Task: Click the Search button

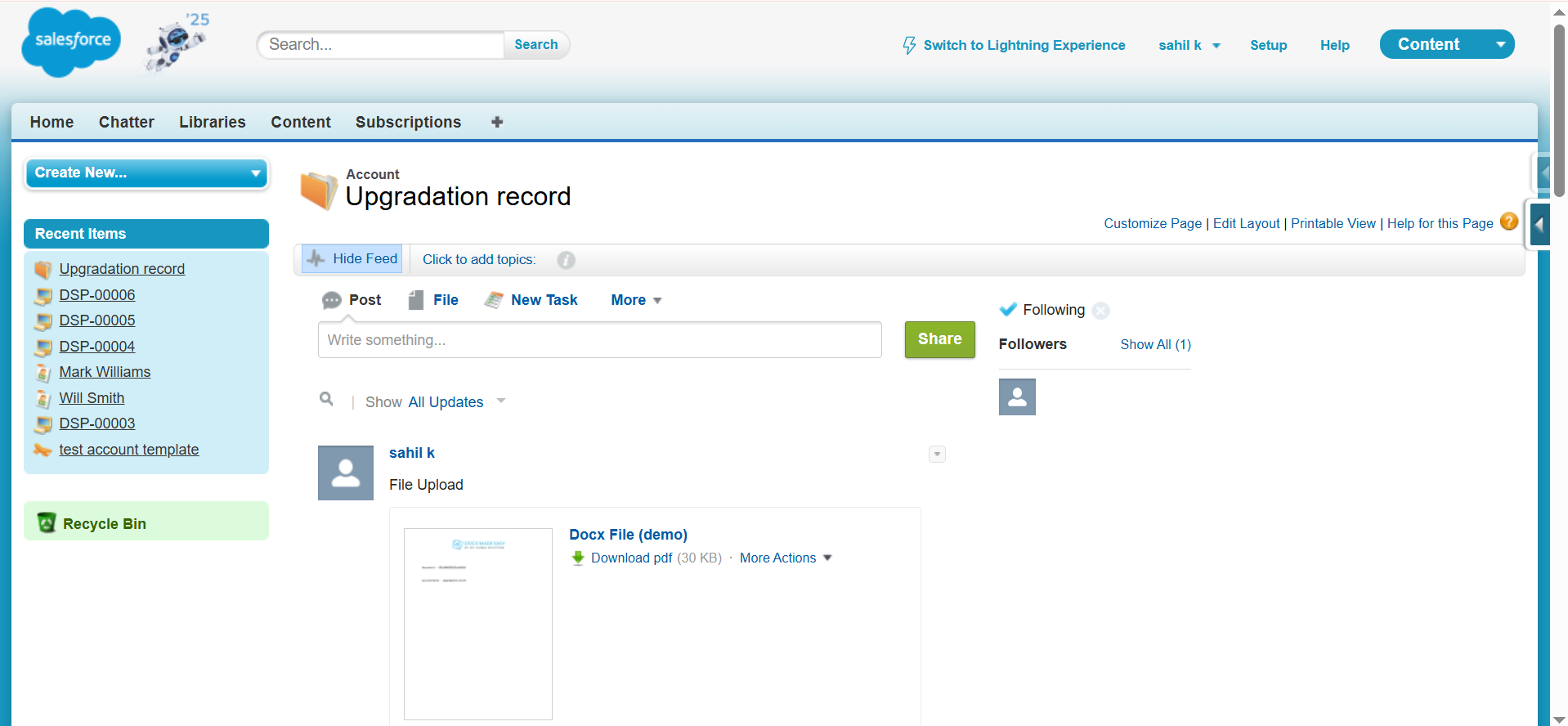Action: pyautogui.click(x=536, y=45)
